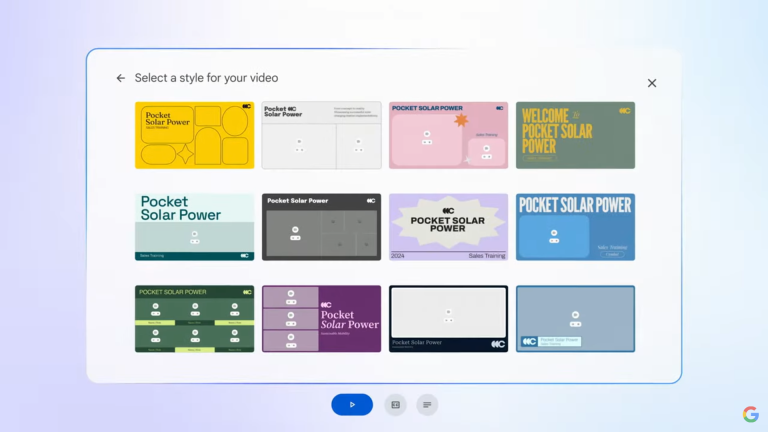Screen dimensions: 768x432
Task: Close the style selection dialog
Action: pos(652,83)
